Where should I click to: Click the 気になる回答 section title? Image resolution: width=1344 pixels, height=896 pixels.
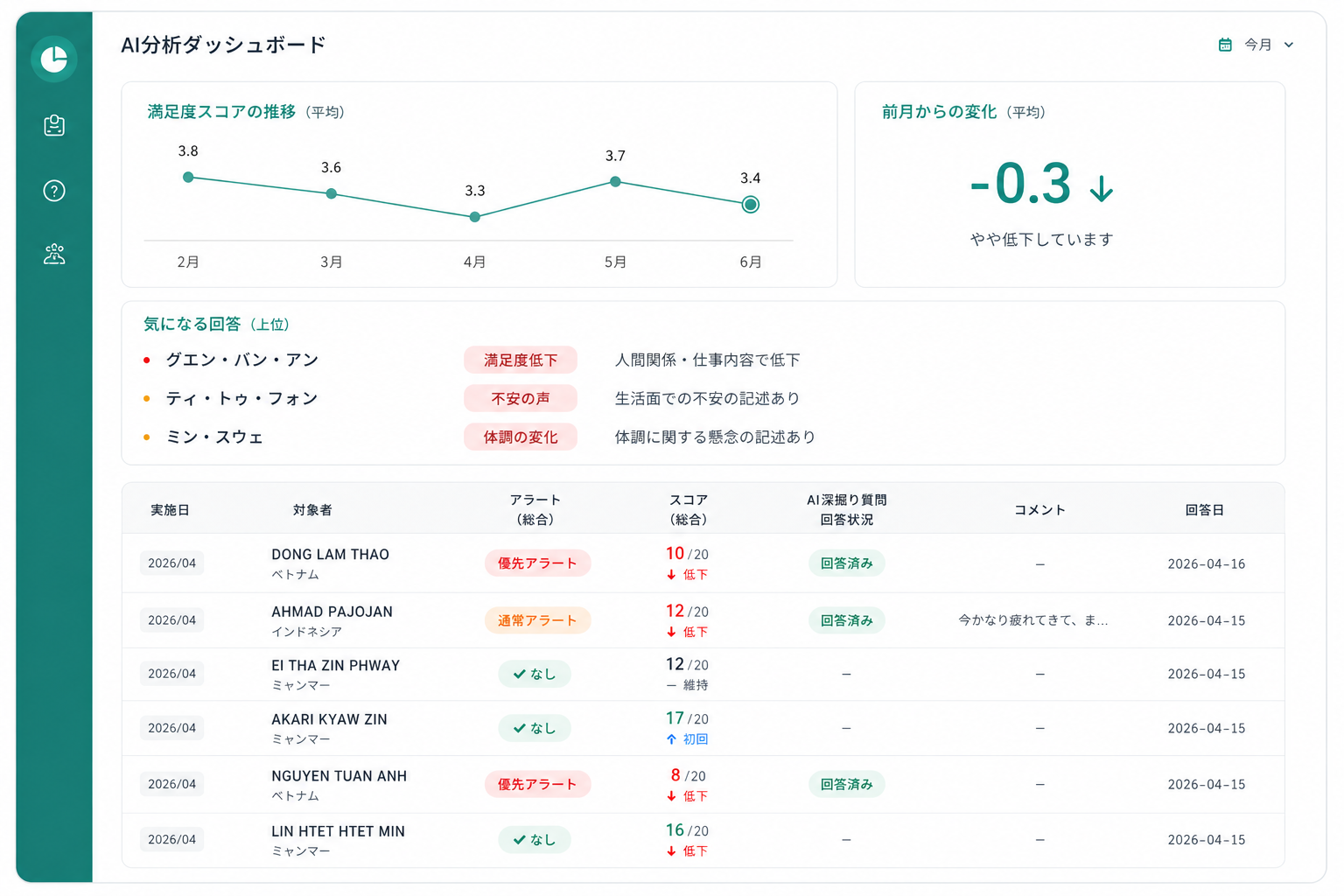click(x=192, y=324)
